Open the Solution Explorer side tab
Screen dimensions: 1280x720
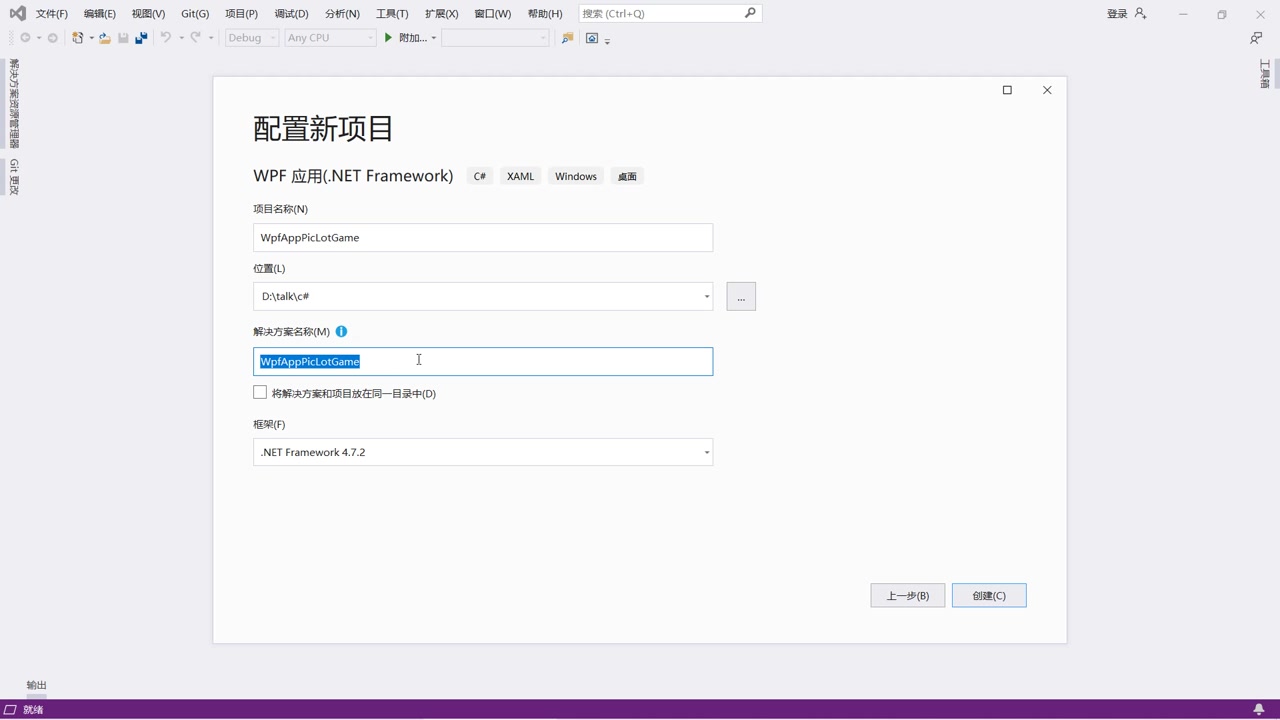14,103
